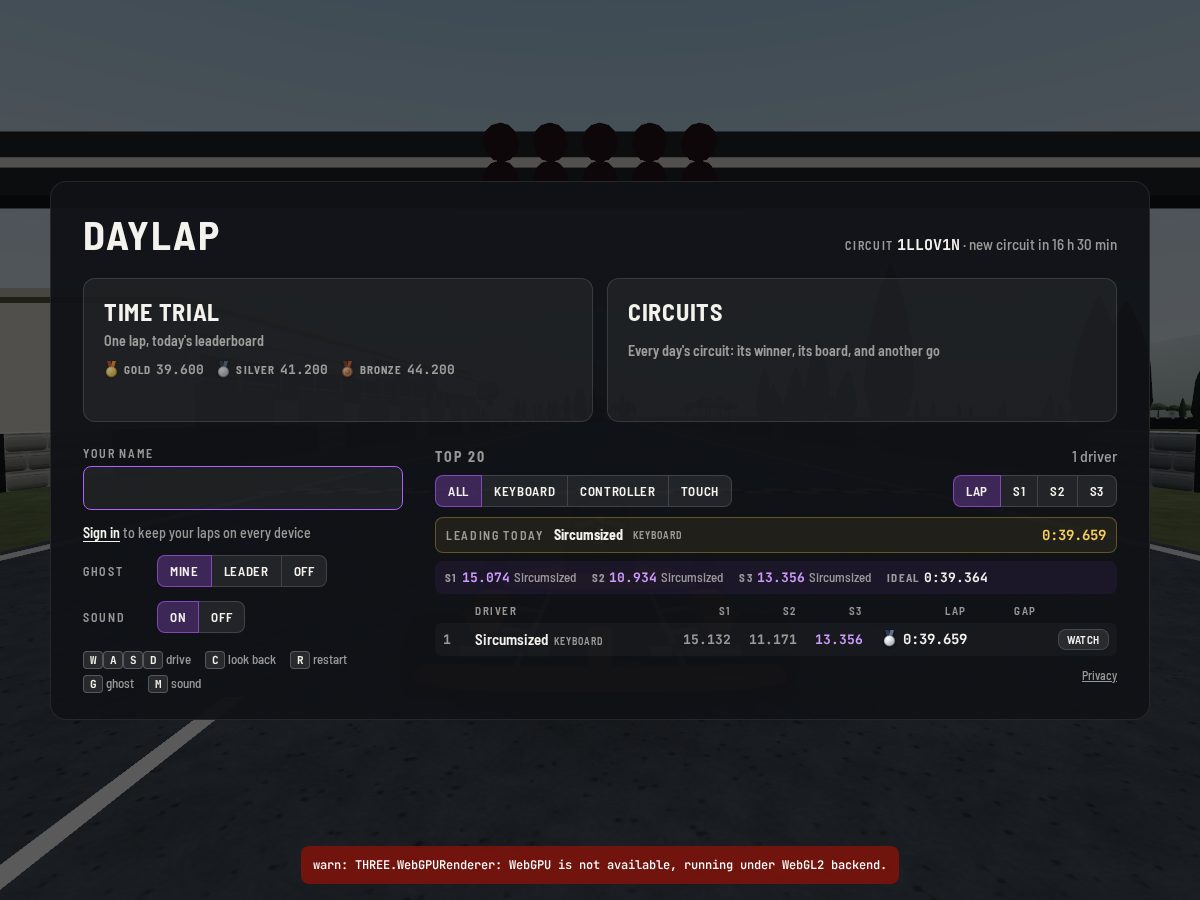
Task: Click the TOP 20 heading
Action: (x=460, y=457)
